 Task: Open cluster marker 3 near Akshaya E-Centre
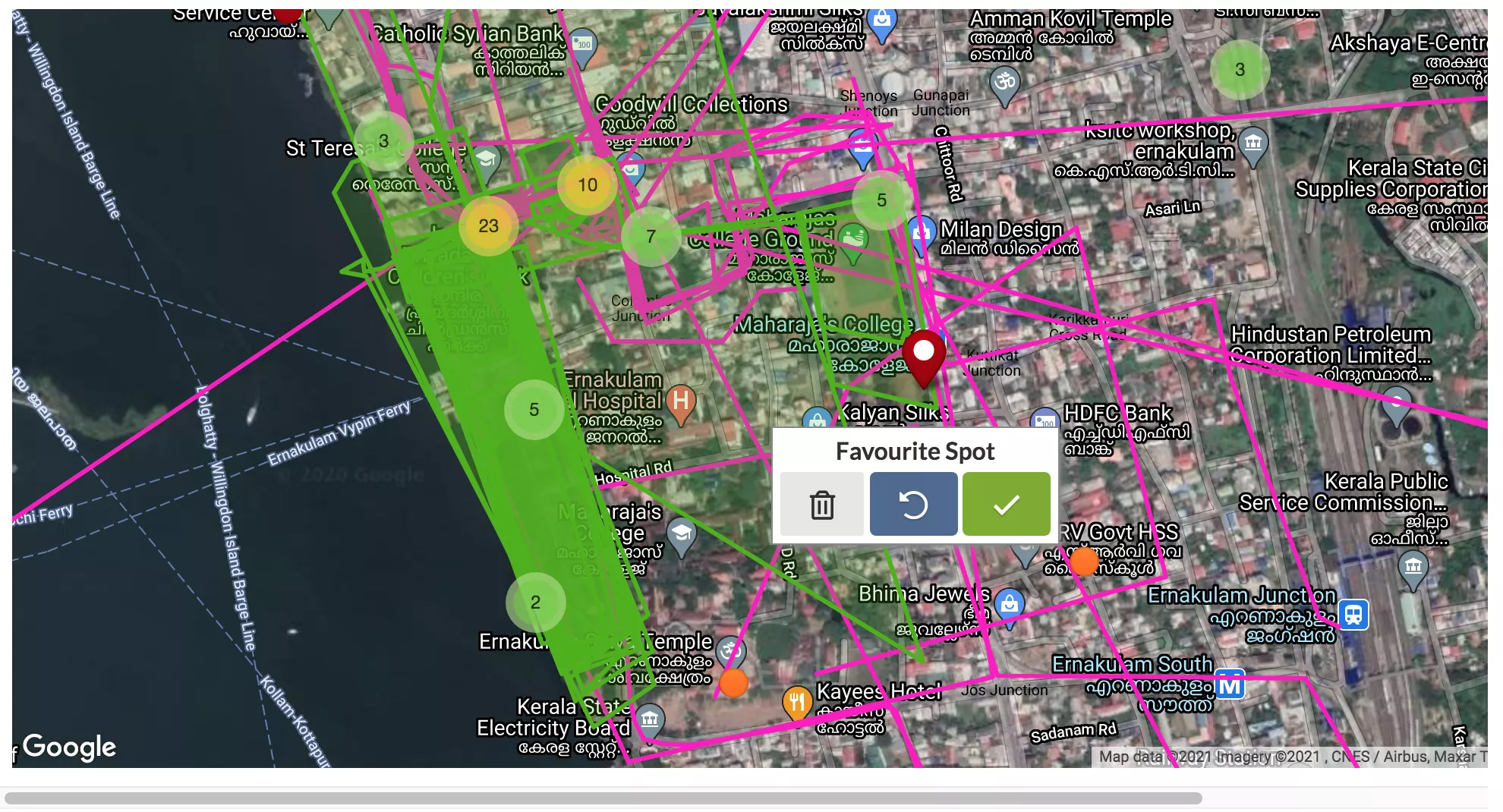coord(1239,70)
